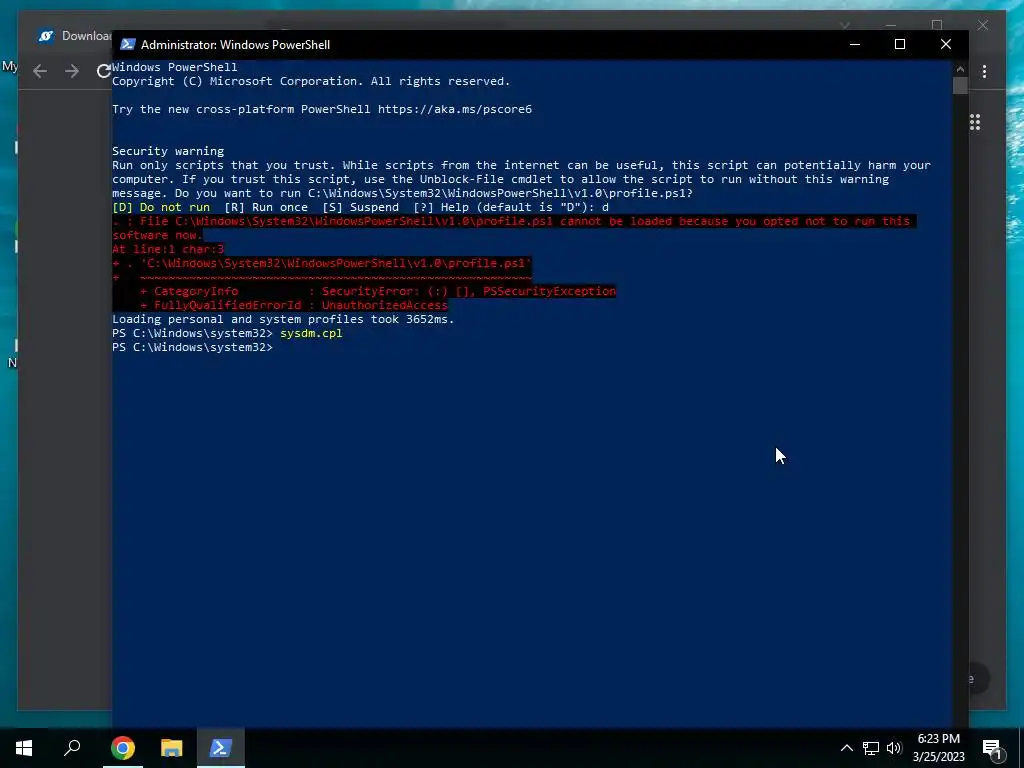Reload the page in background browser
Image resolution: width=1024 pixels, height=768 pixels.
click(103, 71)
